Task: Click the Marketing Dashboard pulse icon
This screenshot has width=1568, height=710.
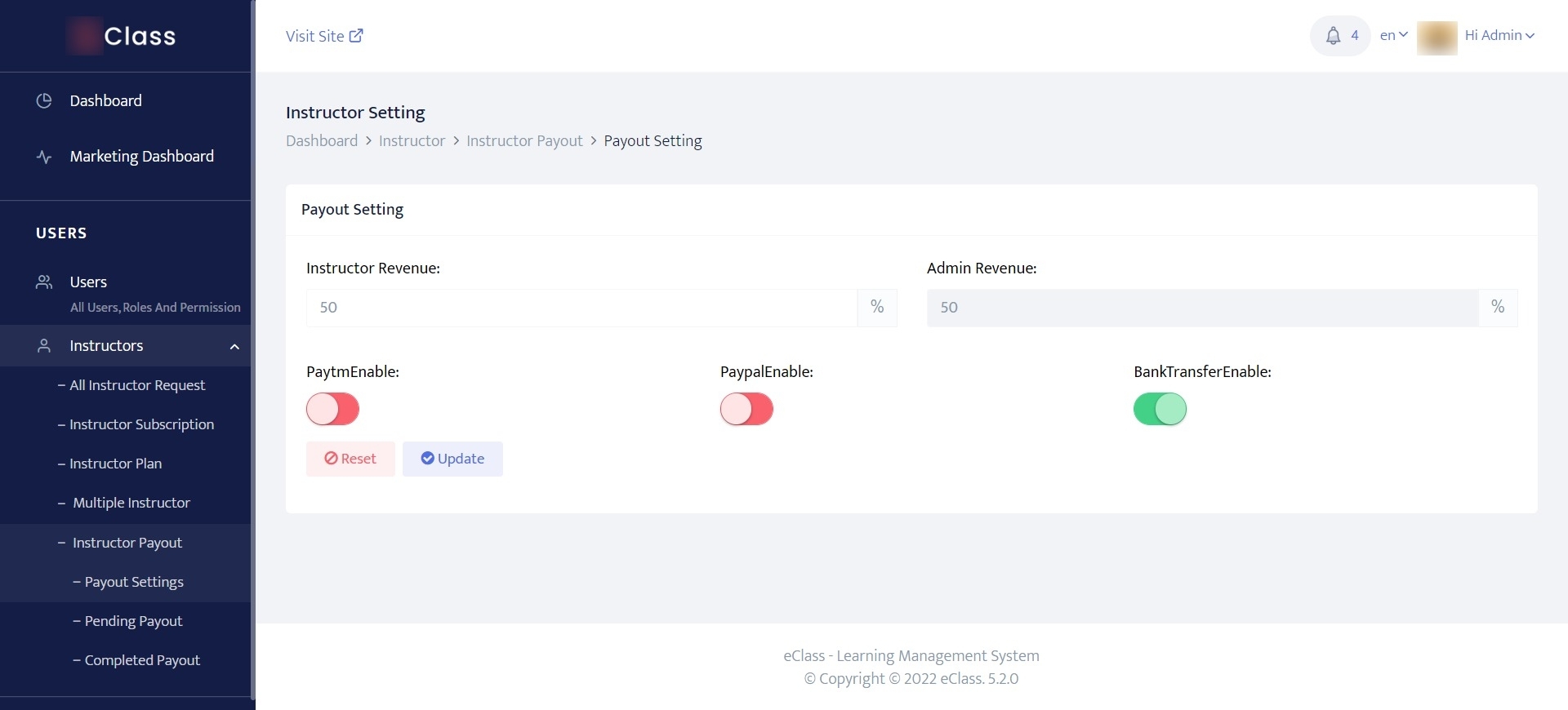Action: tap(44, 157)
